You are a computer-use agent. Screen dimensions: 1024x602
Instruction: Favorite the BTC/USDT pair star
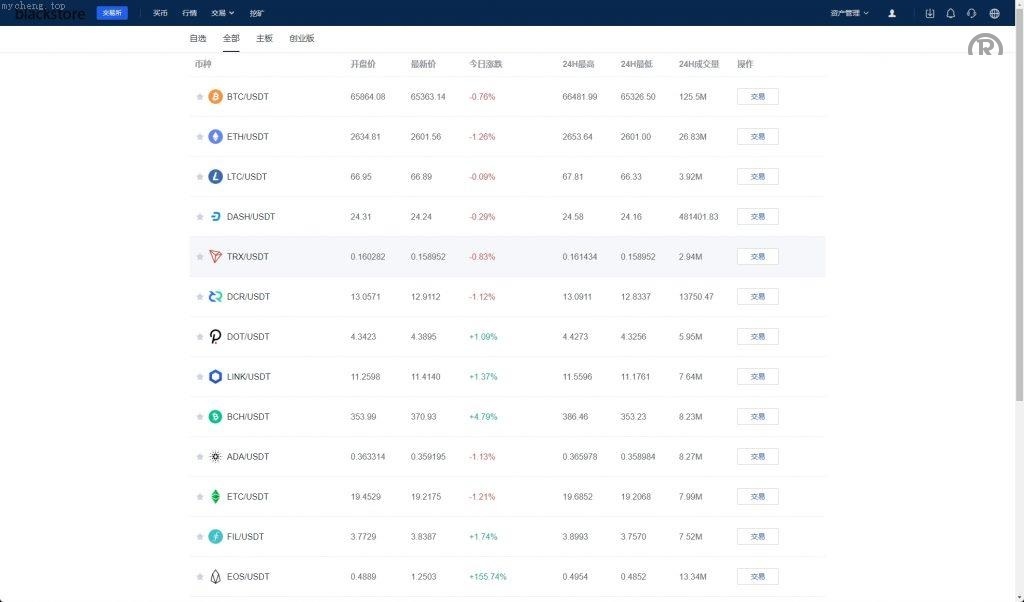pos(200,97)
